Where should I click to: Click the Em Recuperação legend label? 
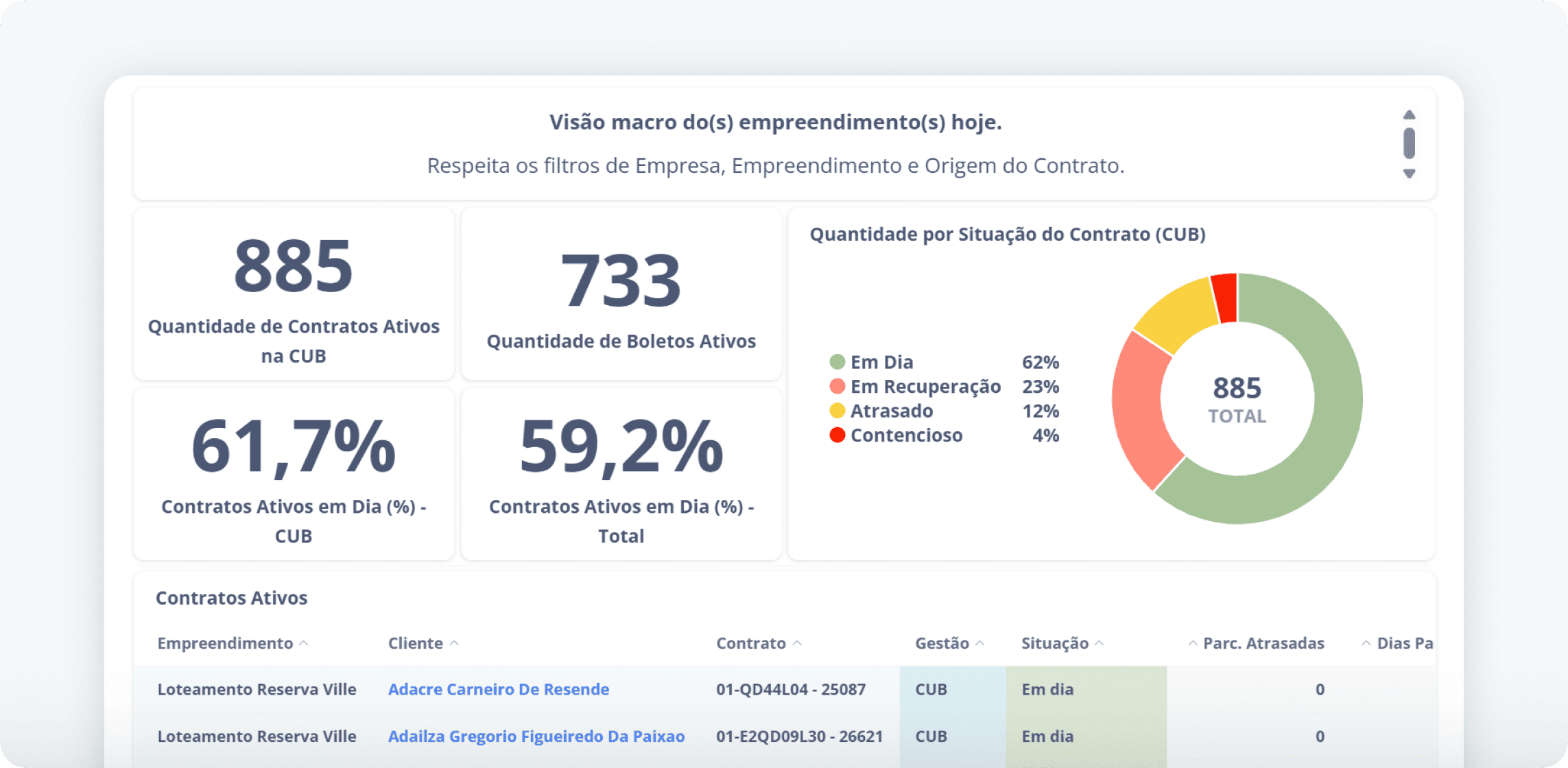926,386
